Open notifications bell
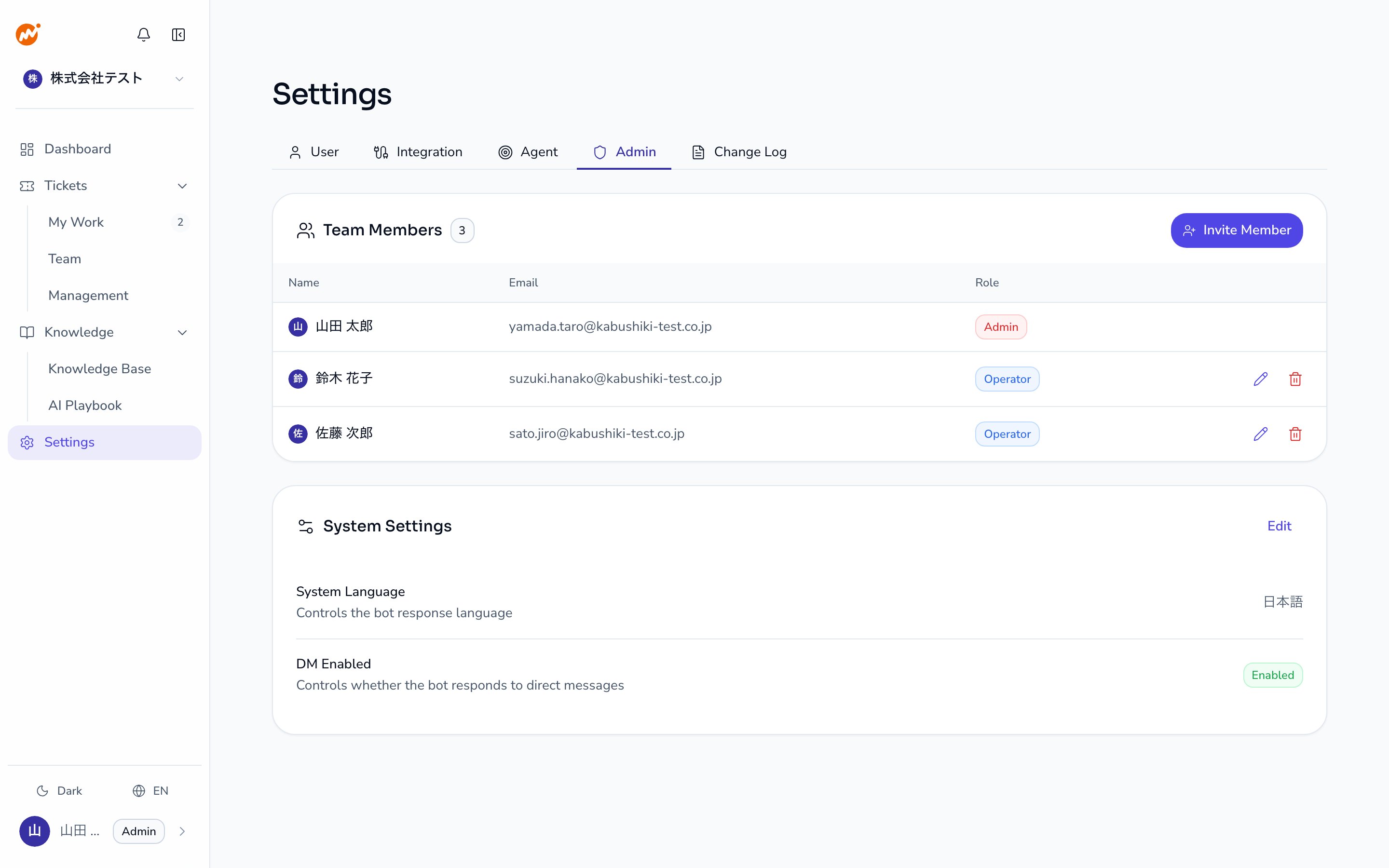 click(144, 34)
